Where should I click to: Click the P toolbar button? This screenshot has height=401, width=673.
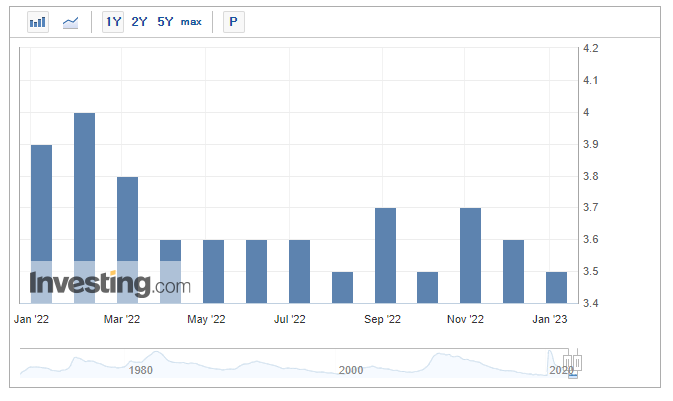pos(233,22)
